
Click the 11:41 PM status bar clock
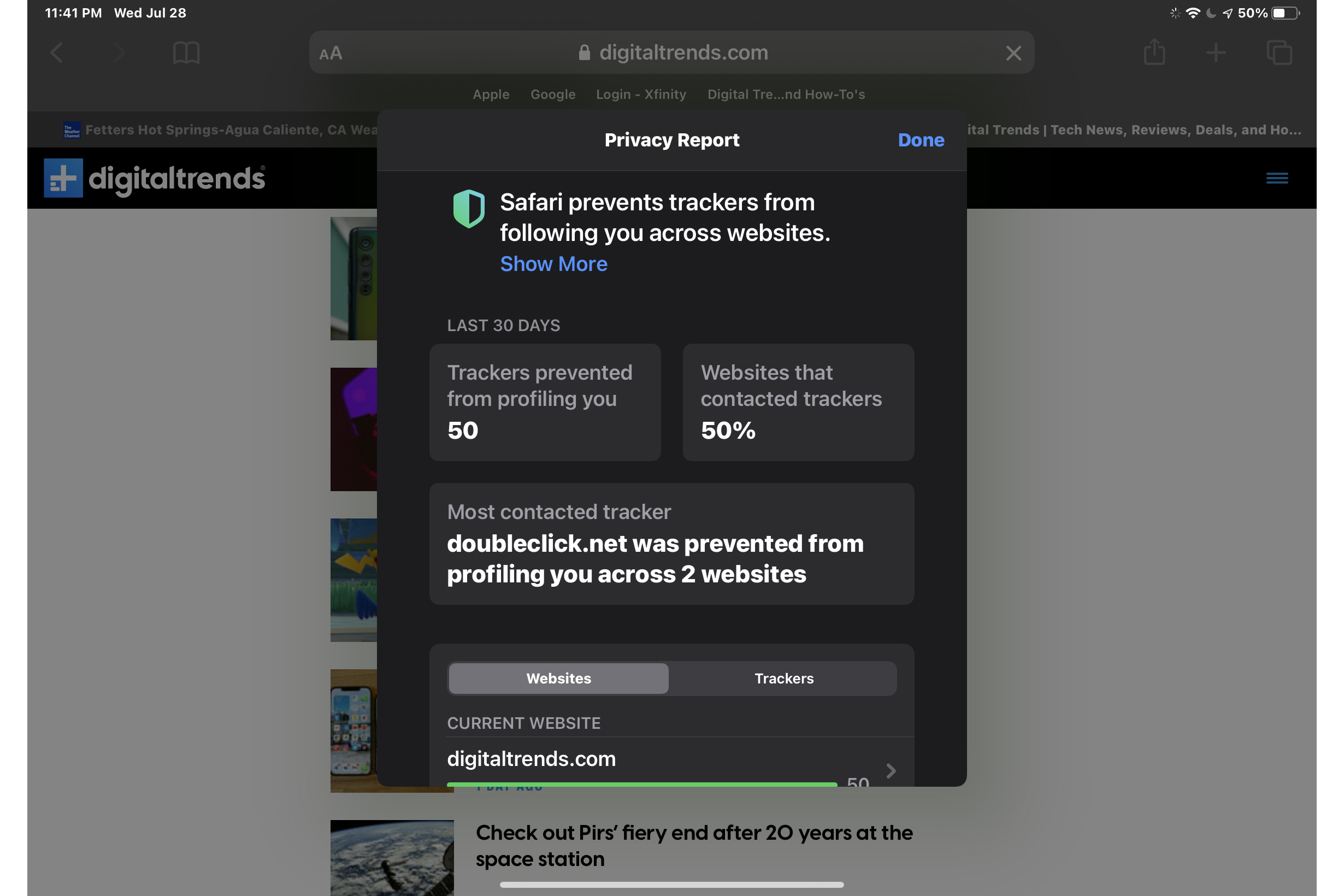pos(73,13)
